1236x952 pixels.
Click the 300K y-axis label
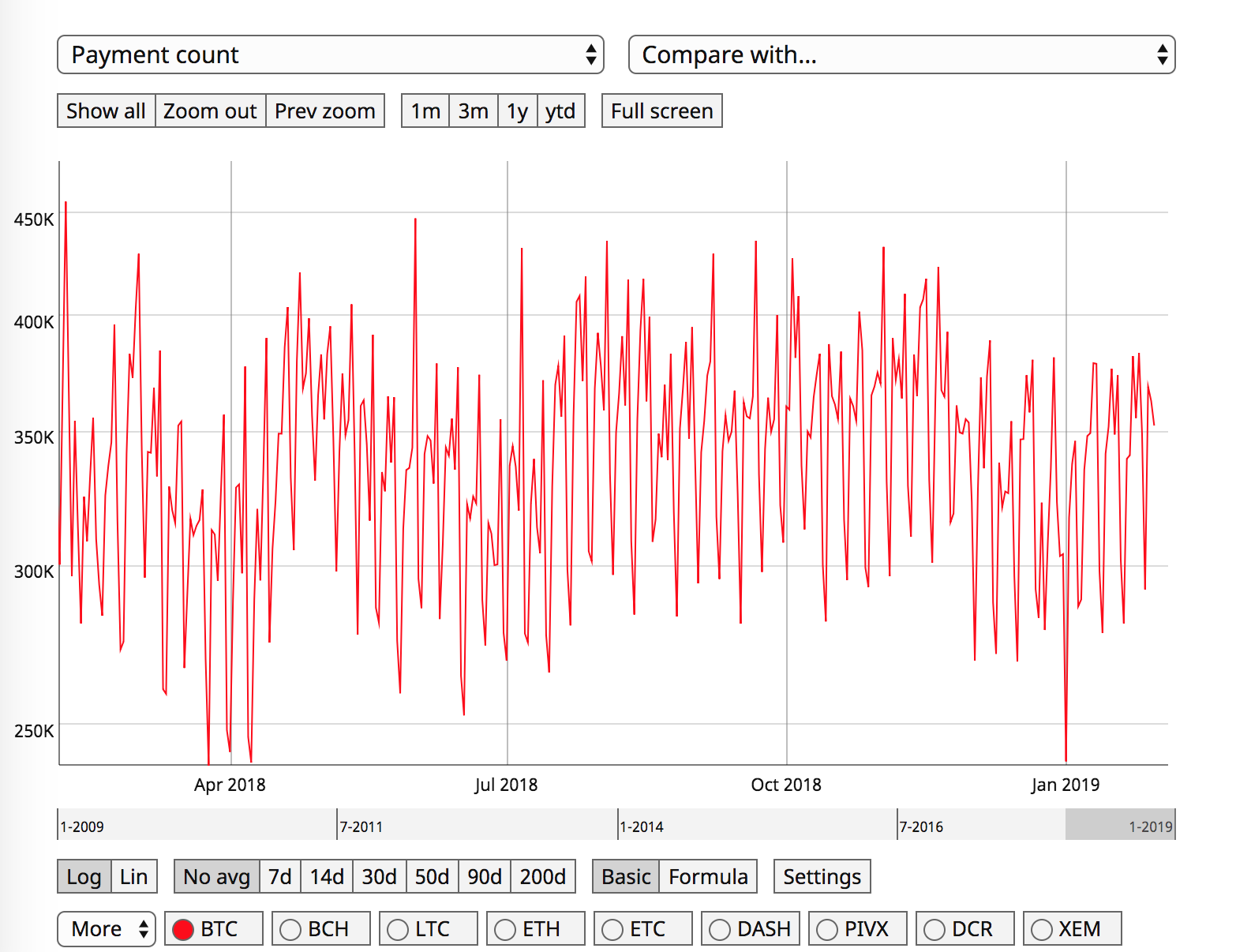(34, 572)
